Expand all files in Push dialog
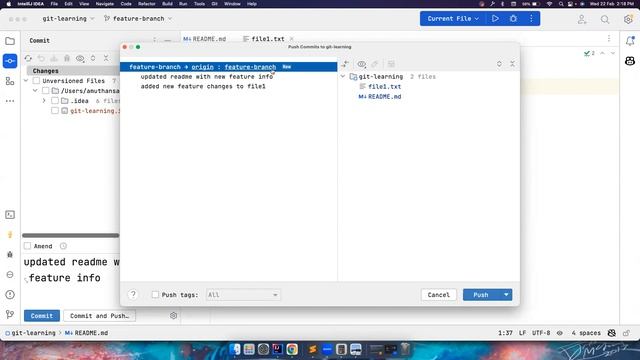Viewport: 640px width, 360px height. tap(499, 64)
